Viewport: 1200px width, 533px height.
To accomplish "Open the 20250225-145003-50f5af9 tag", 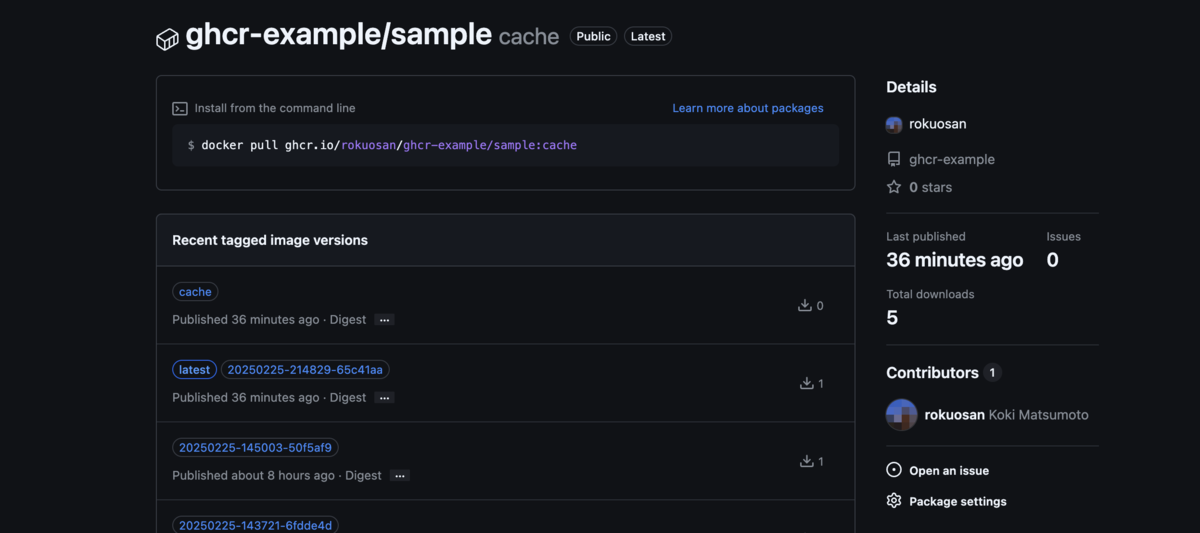I will pos(255,448).
